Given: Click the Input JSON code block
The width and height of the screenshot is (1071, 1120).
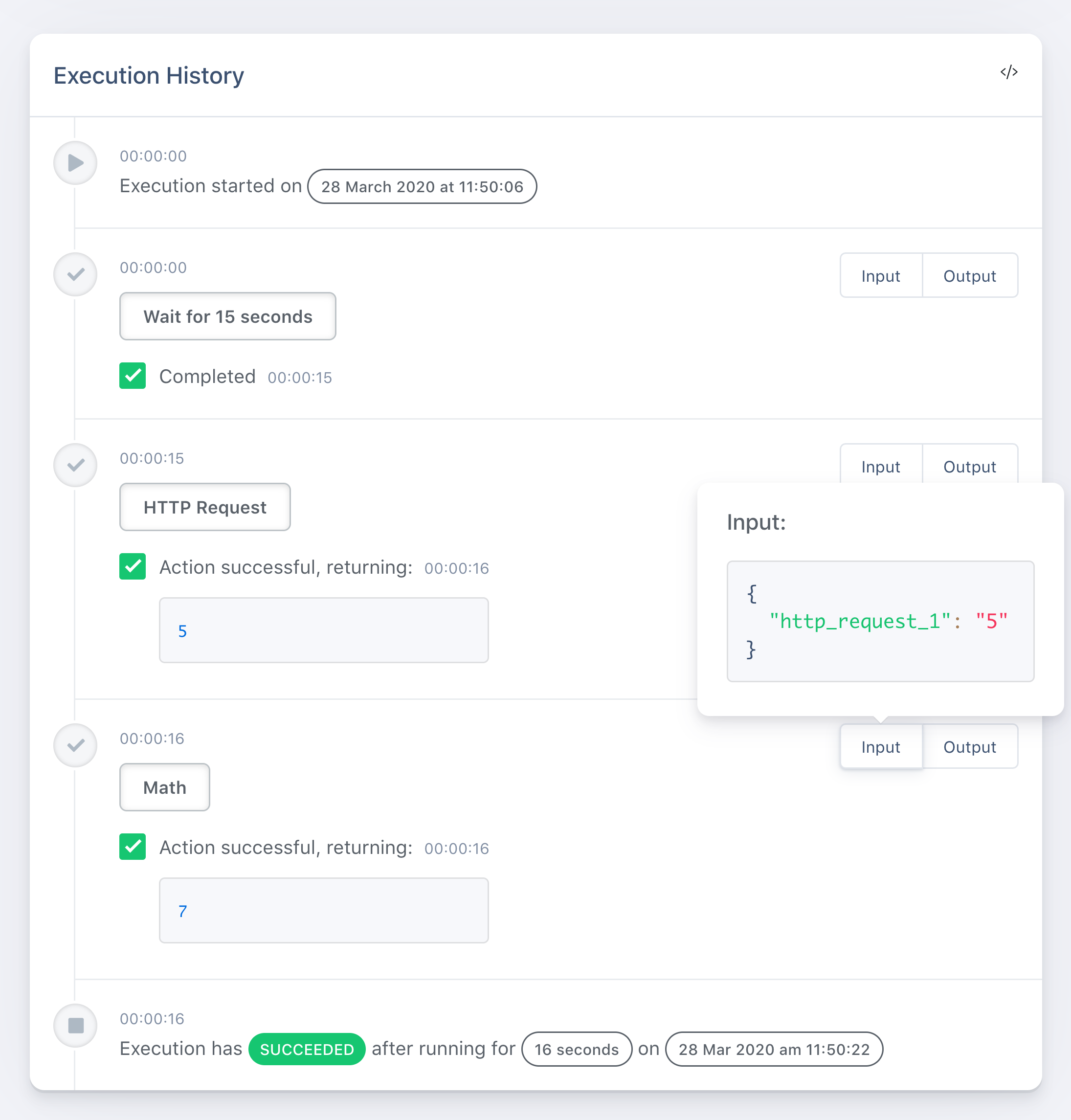Looking at the screenshot, I should pos(880,621).
